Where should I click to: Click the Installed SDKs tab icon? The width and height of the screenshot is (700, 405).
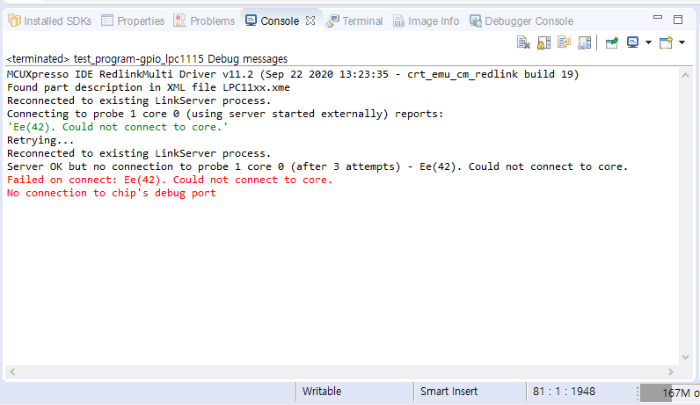(x=14, y=21)
